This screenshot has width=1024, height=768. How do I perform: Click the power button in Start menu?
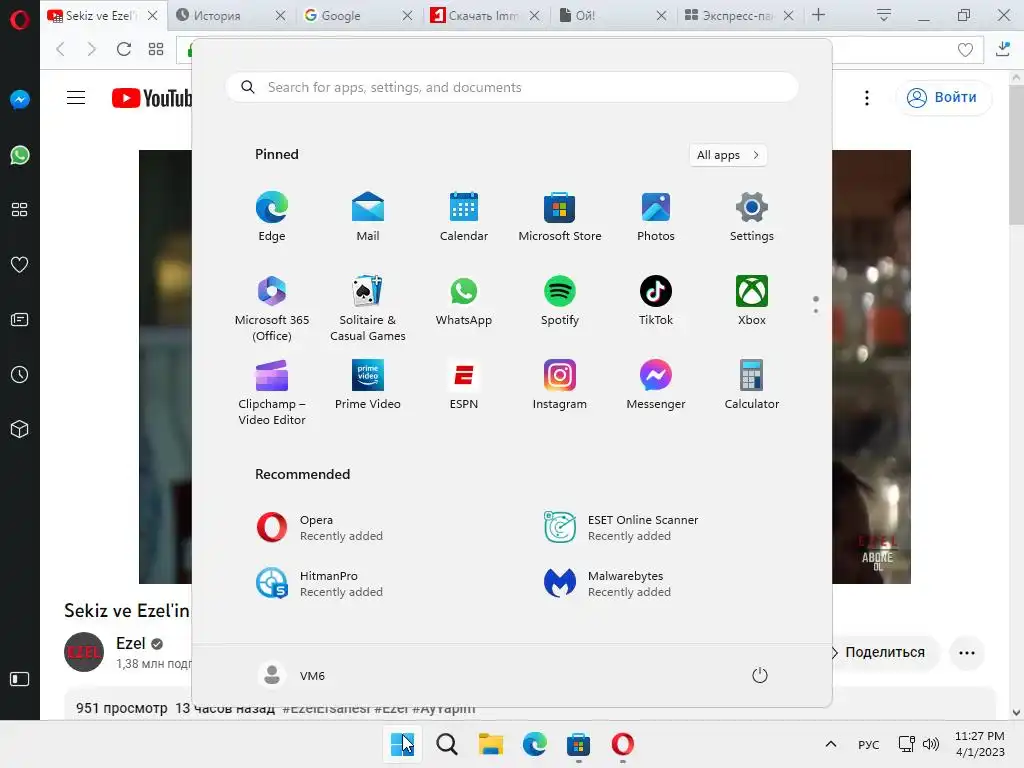click(760, 675)
